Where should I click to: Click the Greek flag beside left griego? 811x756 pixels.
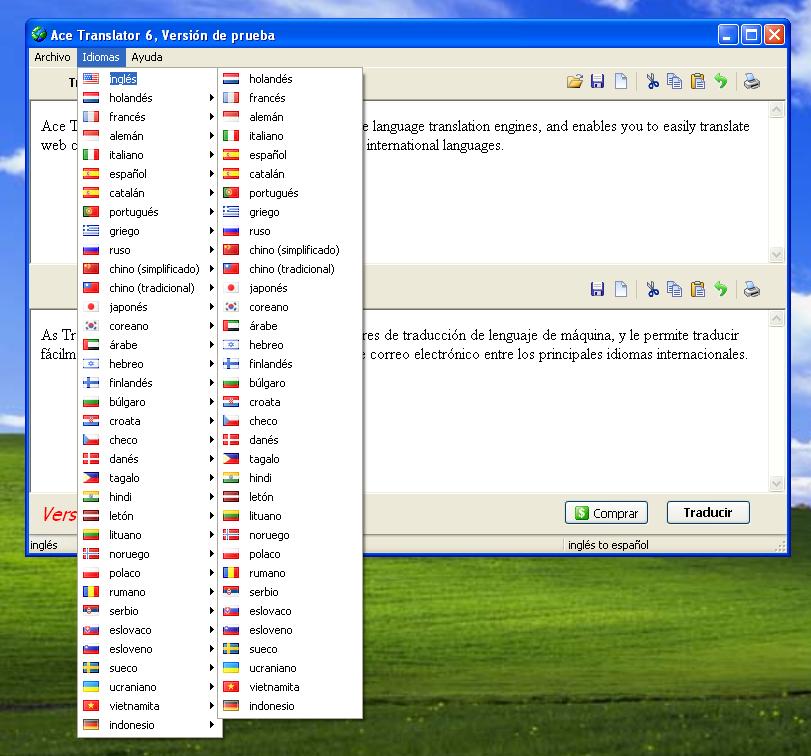pyautogui.click(x=91, y=231)
